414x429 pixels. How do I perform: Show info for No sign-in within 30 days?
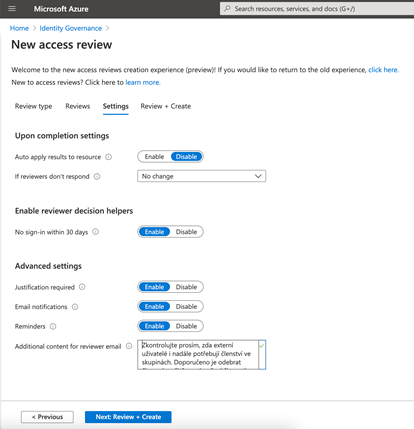pos(96,232)
